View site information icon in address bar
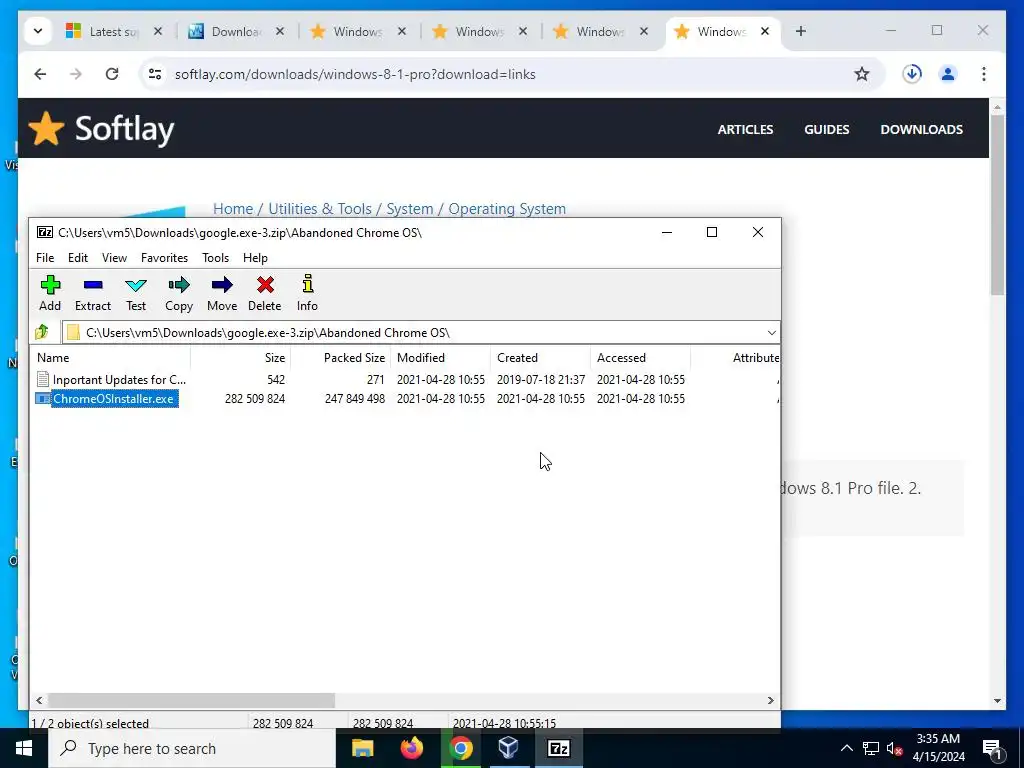The height and width of the screenshot is (768, 1024). pos(155,74)
